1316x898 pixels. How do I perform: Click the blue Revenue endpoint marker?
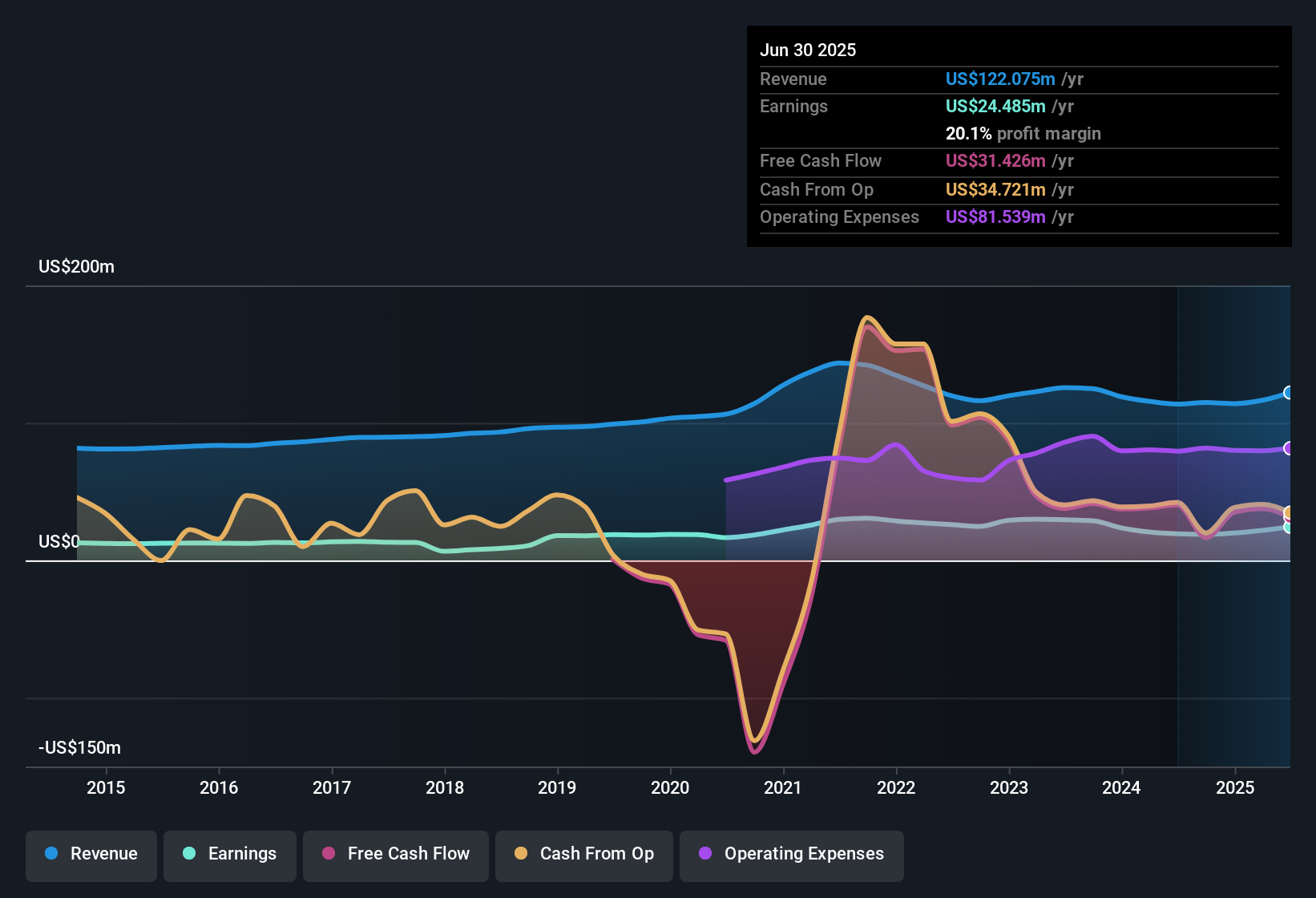[1288, 393]
